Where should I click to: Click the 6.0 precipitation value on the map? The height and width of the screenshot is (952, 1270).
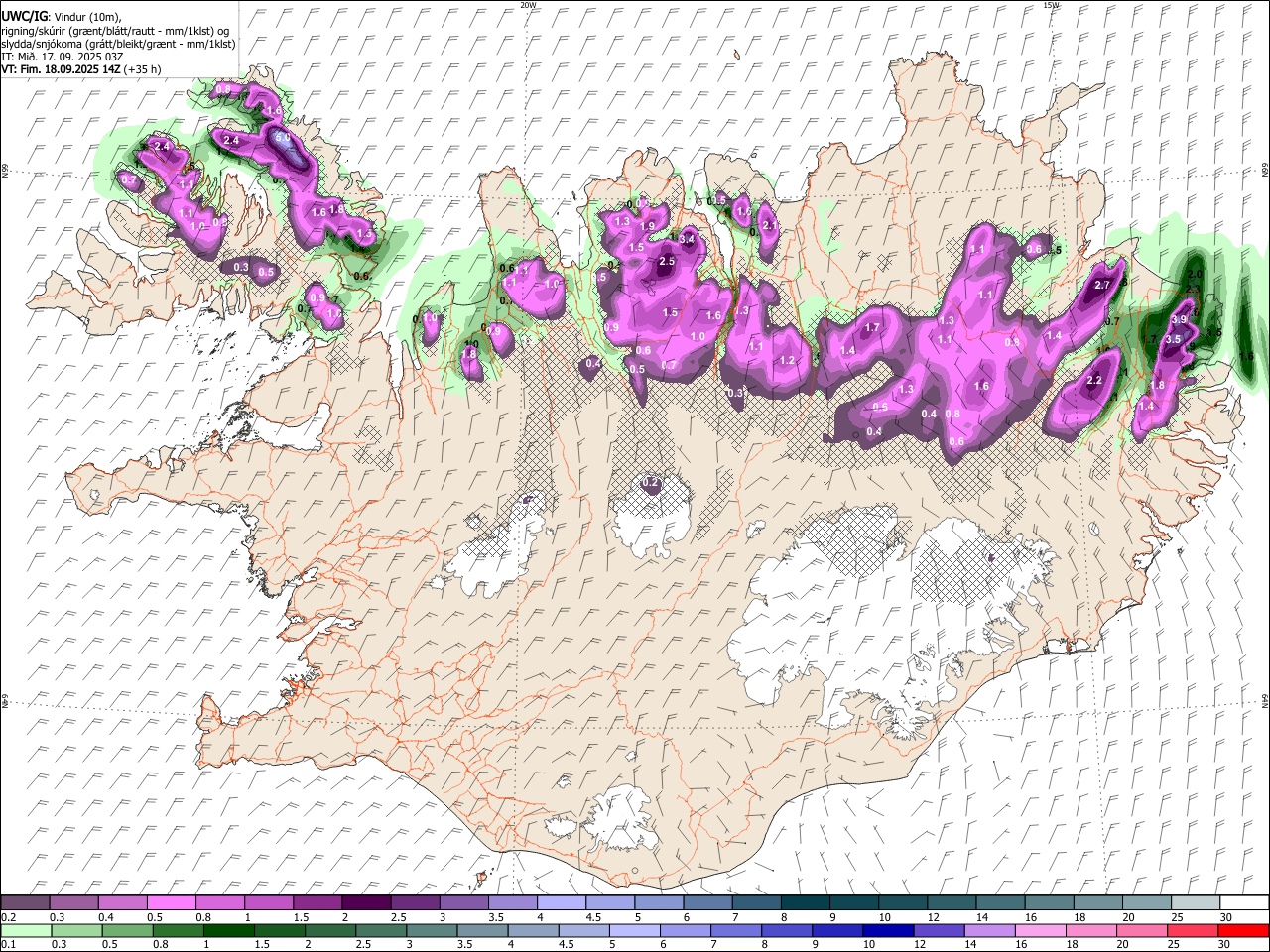282,138
